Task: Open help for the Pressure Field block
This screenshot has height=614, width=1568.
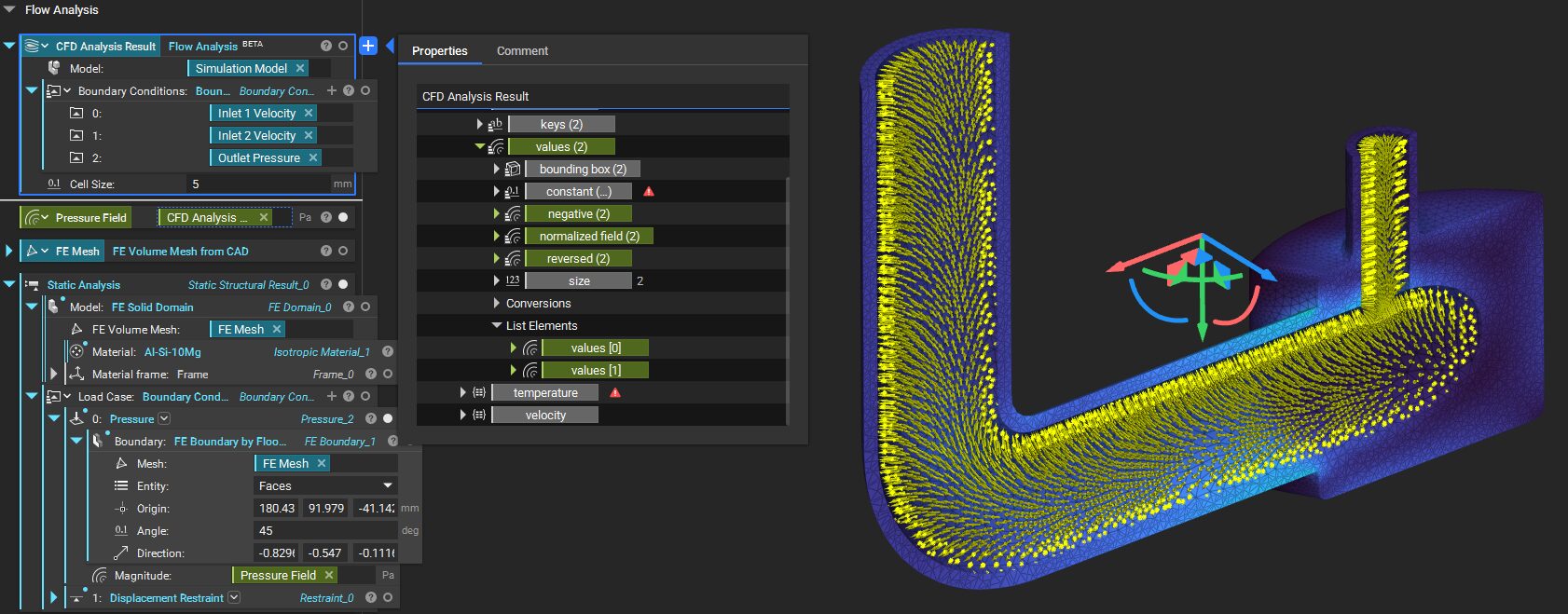Action: pyautogui.click(x=326, y=217)
